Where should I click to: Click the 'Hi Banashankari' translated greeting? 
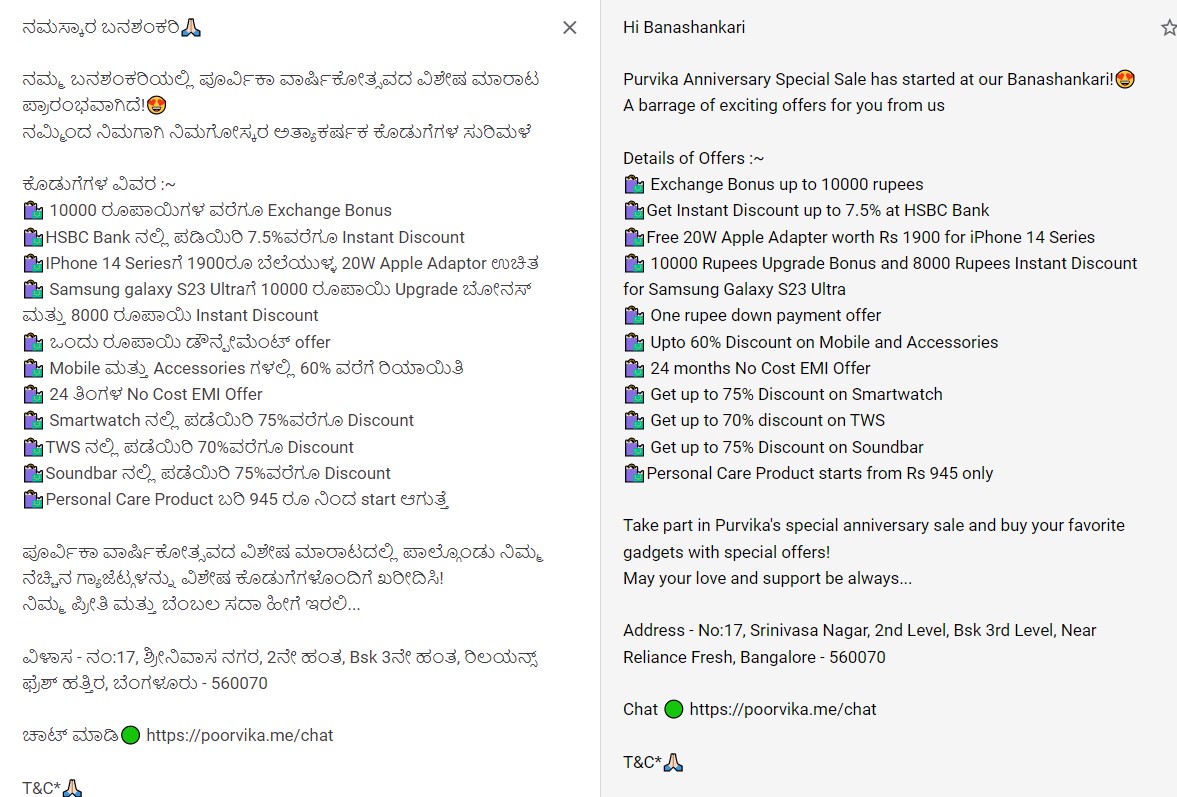tap(684, 27)
